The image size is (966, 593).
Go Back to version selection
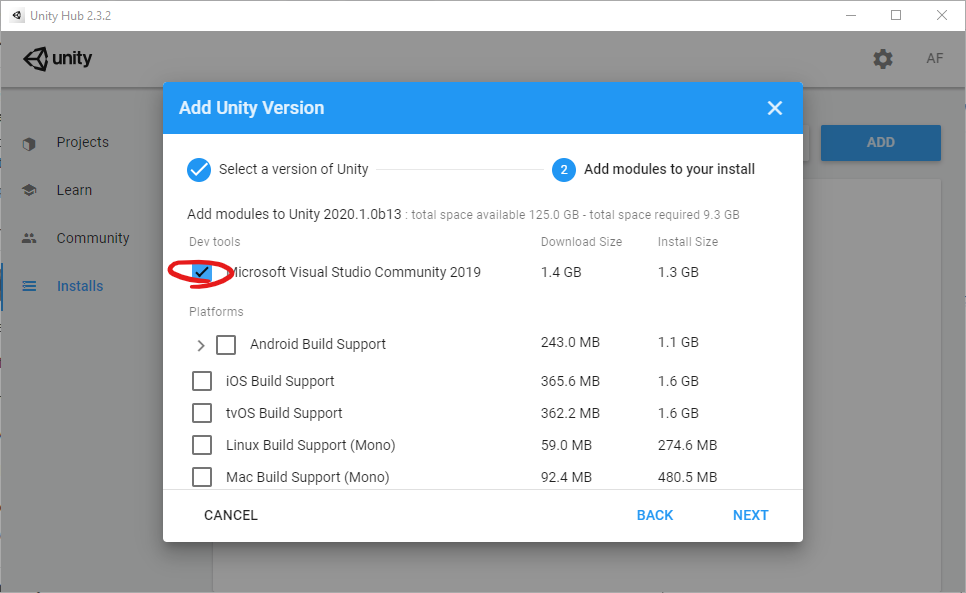(655, 515)
